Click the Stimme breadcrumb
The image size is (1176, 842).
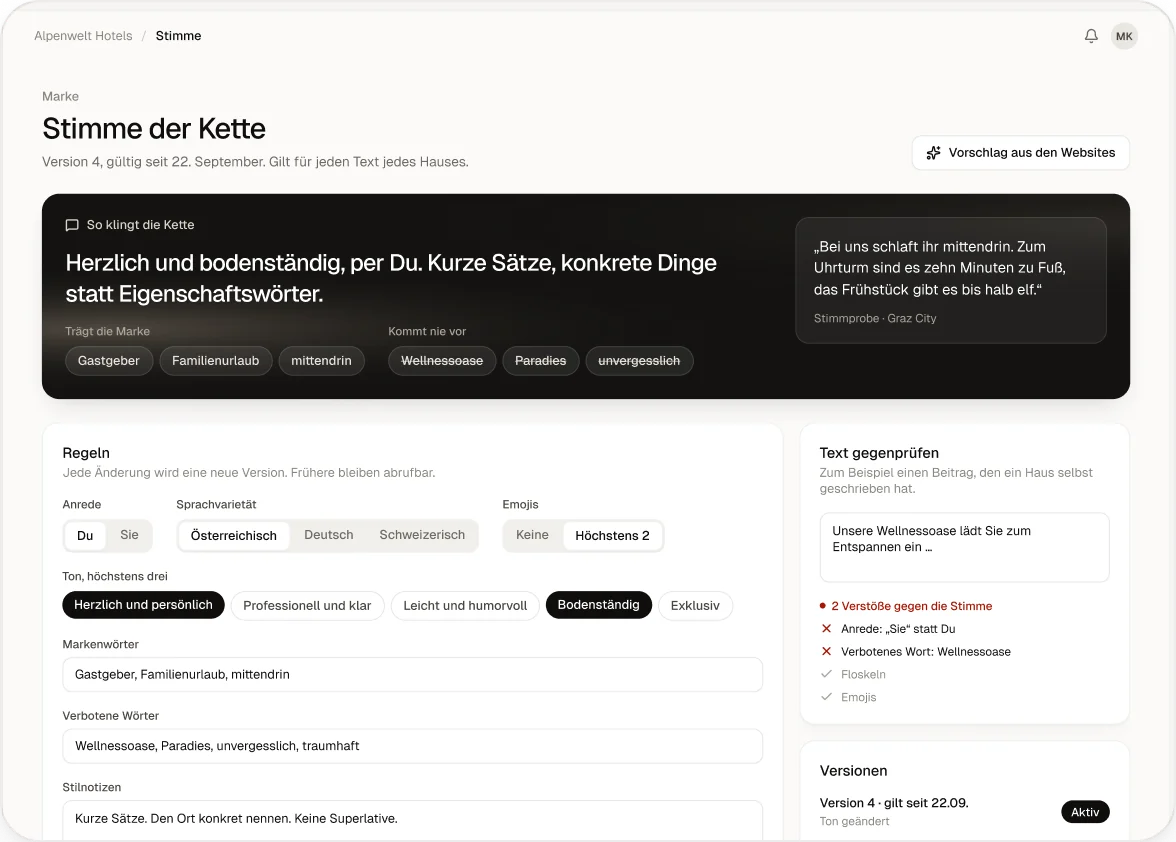click(x=178, y=36)
